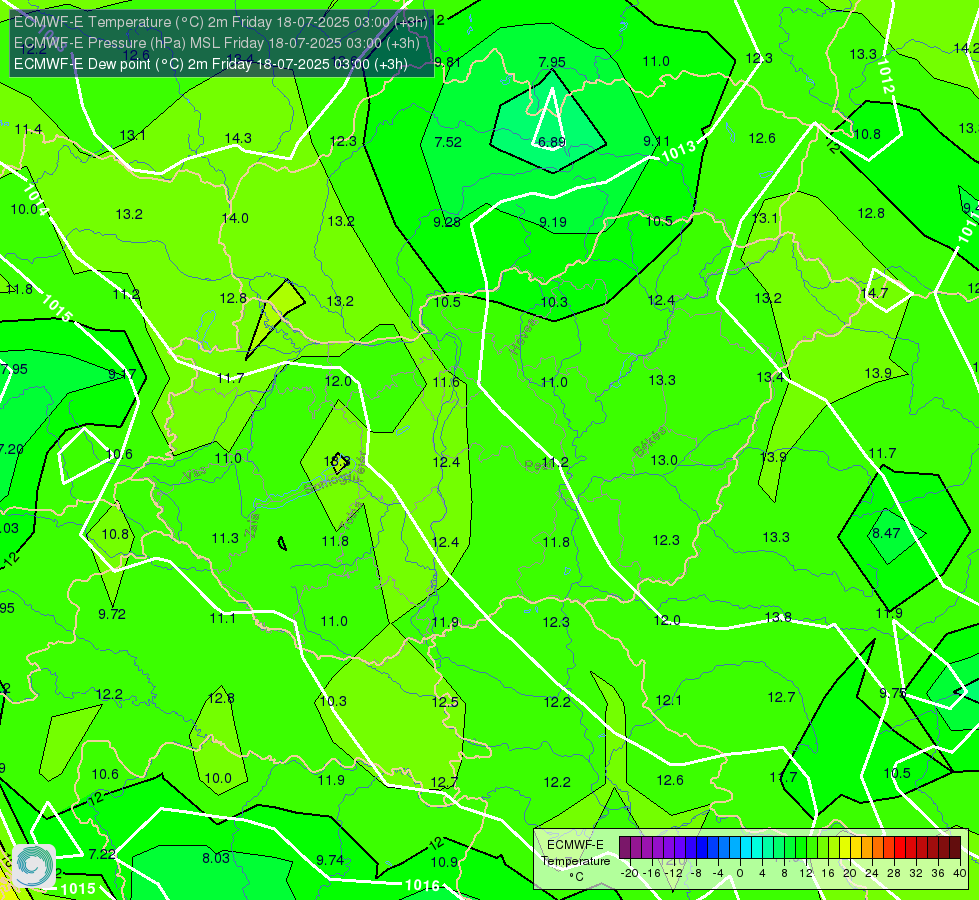This screenshot has height=900, width=979.
Task: Click the 7.22 temperature value
Action: [102, 854]
